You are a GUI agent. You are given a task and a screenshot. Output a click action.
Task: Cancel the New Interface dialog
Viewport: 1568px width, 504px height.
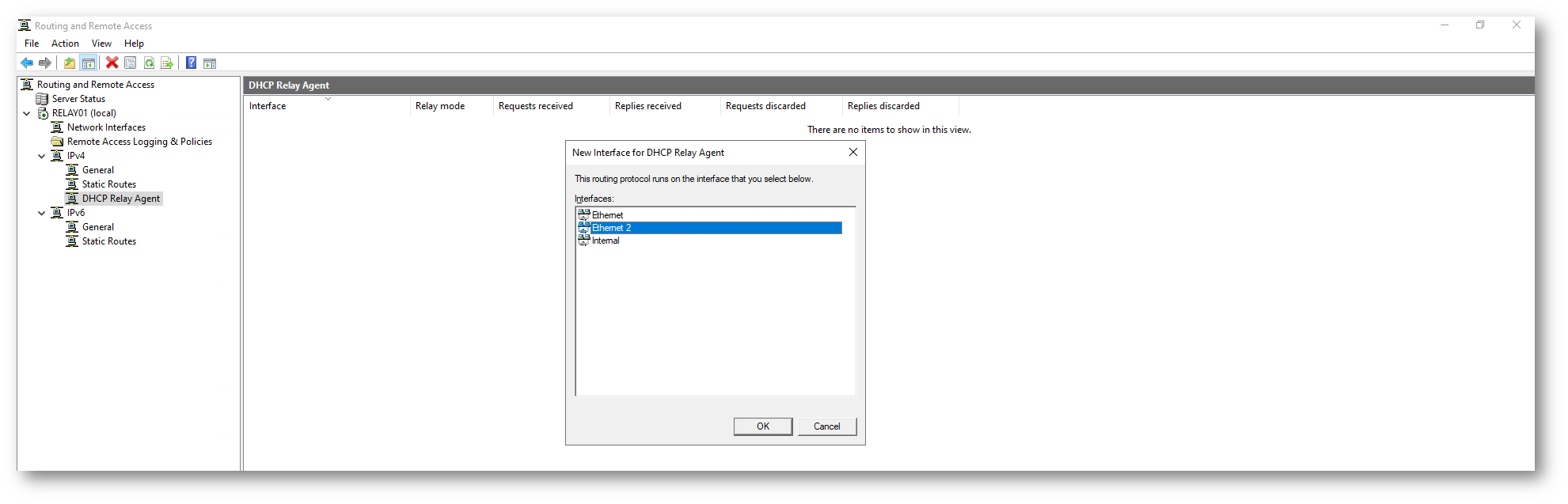(x=826, y=426)
